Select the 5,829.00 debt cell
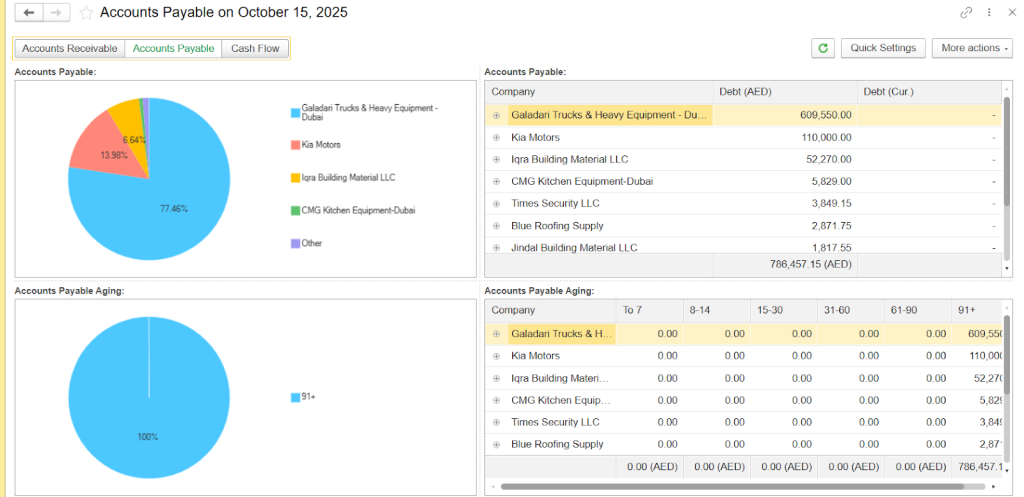Viewport: 1024px width, 497px height. (785, 182)
